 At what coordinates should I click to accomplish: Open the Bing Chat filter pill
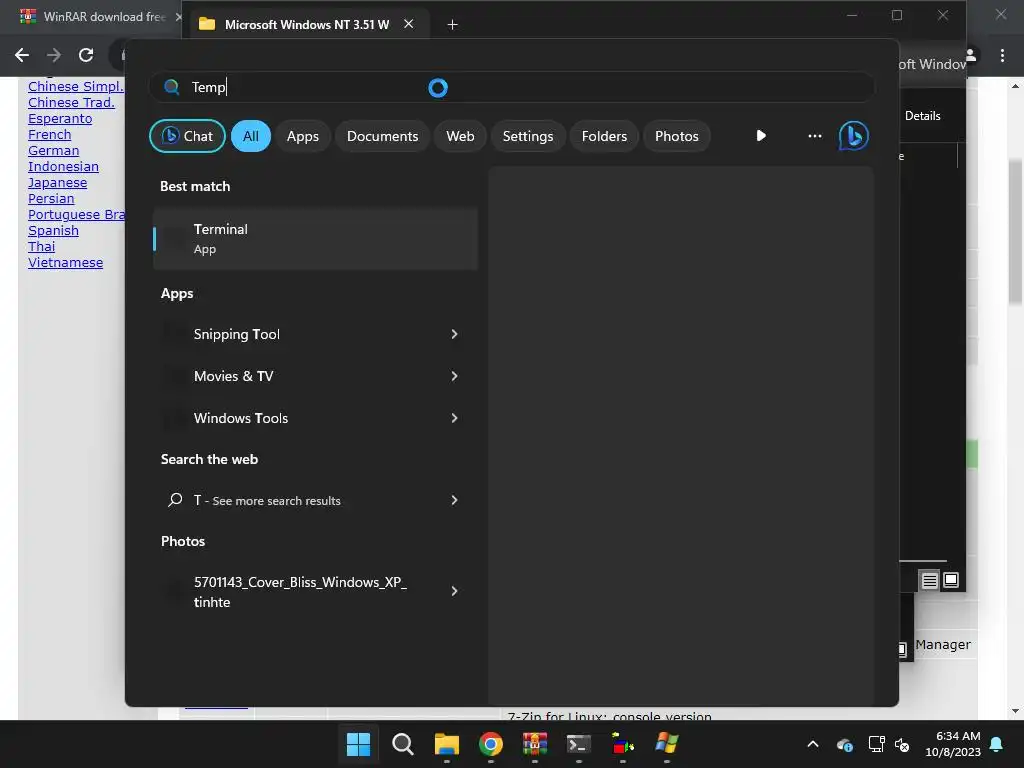coord(187,136)
